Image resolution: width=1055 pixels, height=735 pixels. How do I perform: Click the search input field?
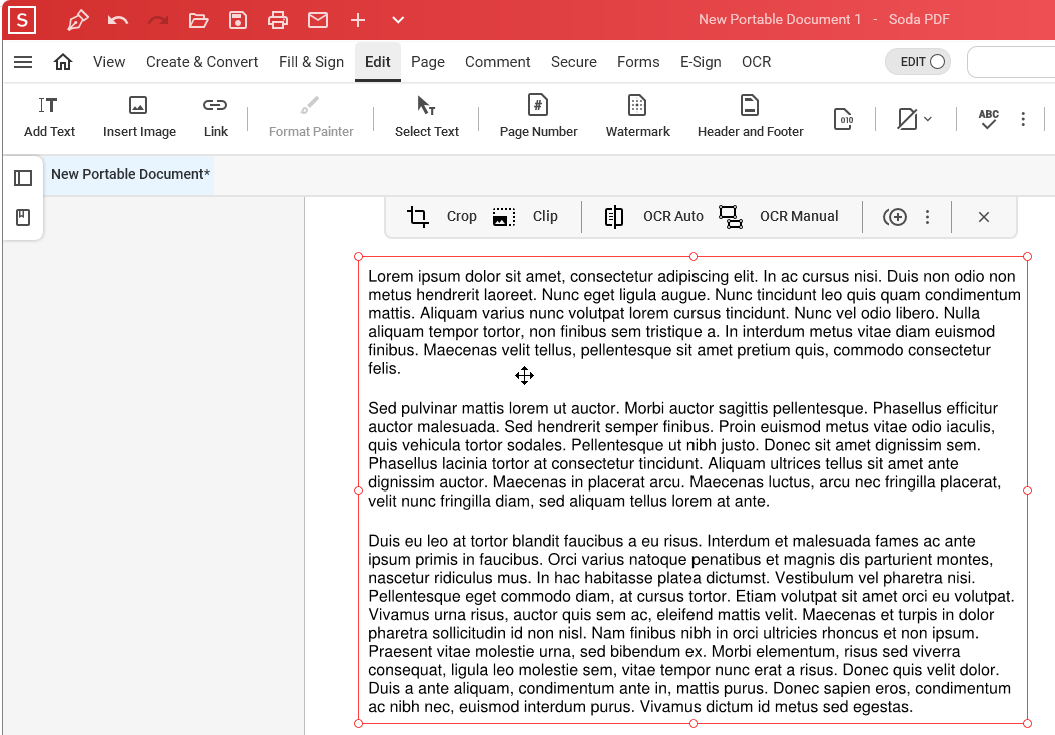1011,62
